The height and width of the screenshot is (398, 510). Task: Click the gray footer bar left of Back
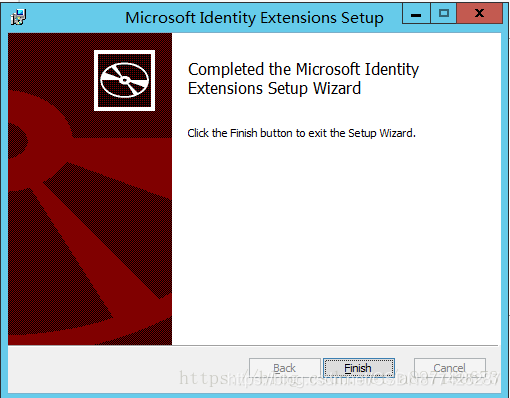click(128, 368)
